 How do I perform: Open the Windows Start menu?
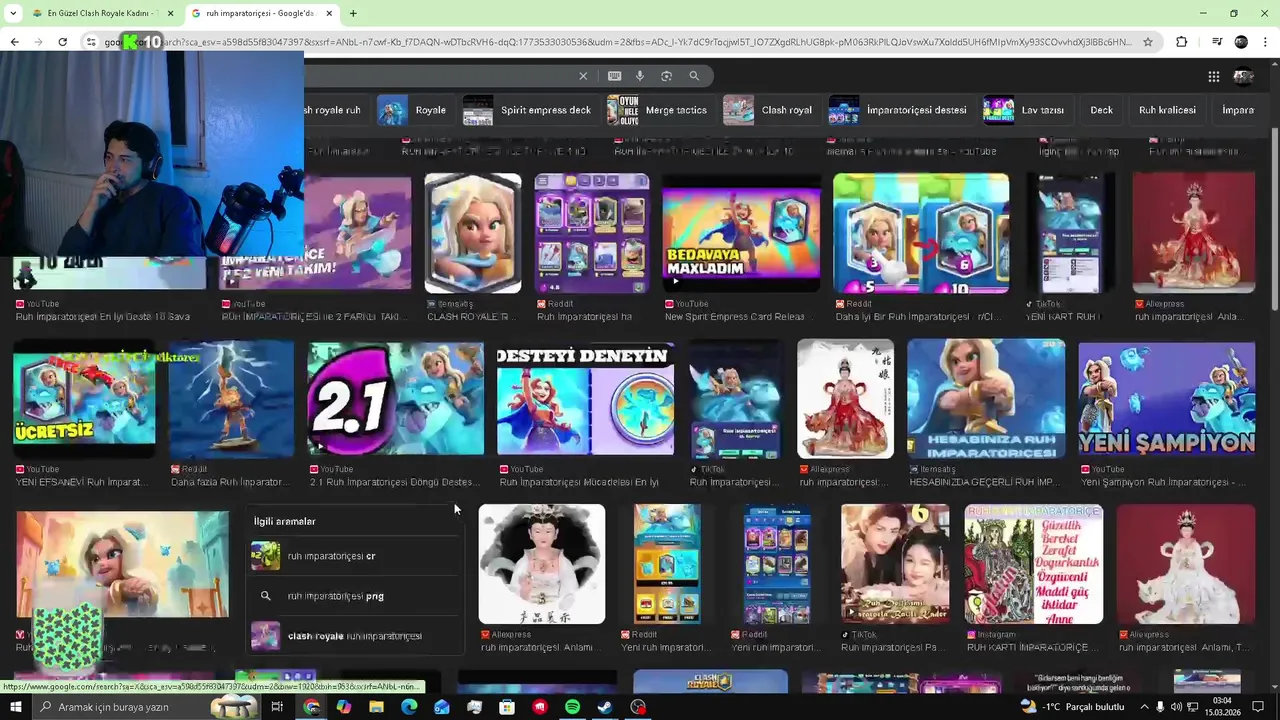tap(15, 707)
